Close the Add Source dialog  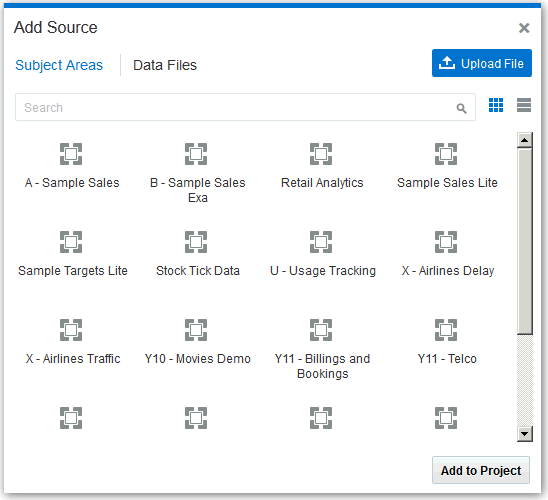[524, 28]
